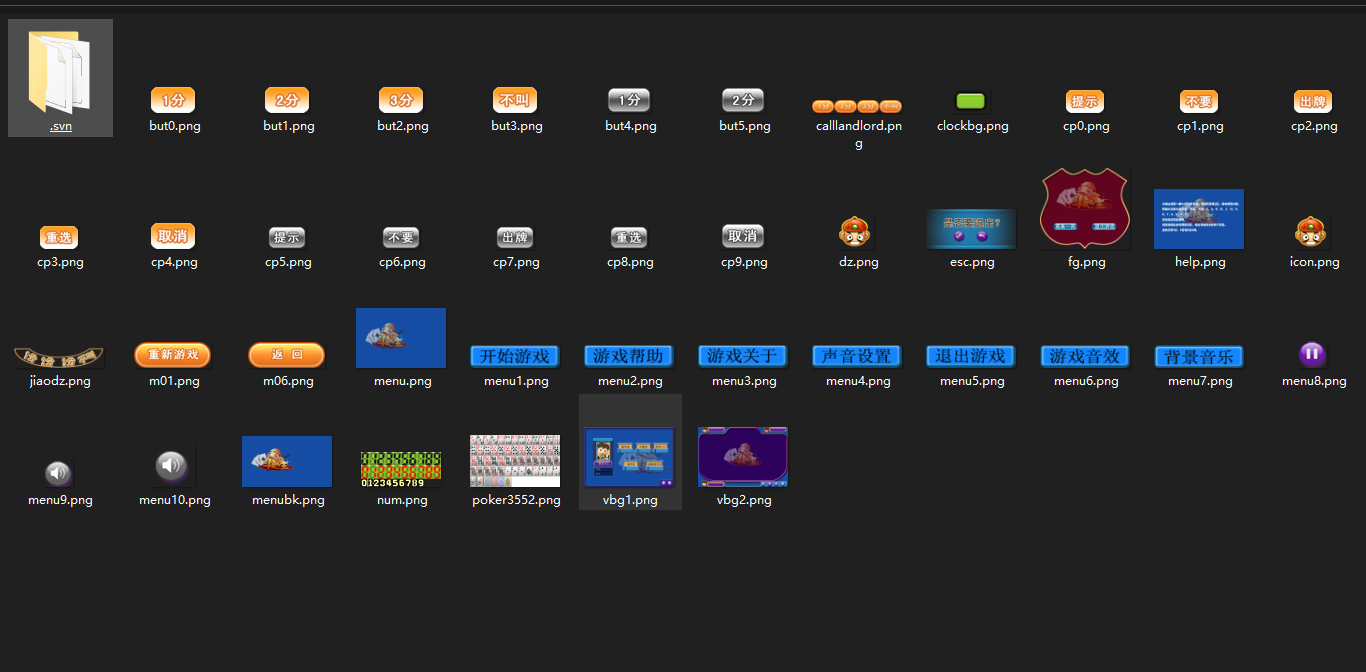Select the dz.png character icon
The height and width of the screenshot is (672, 1366).
point(857,233)
